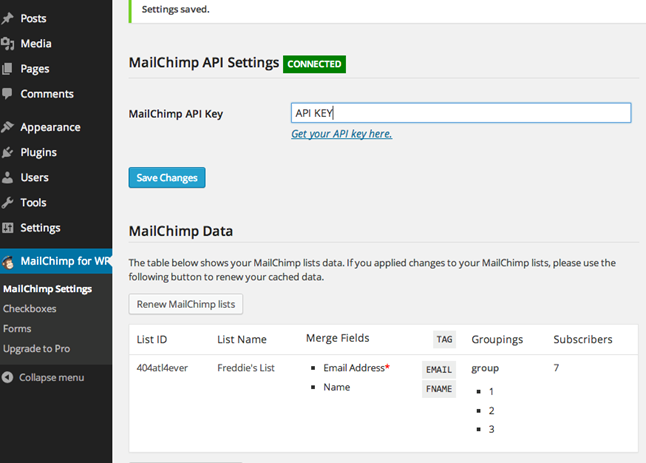Click the Collapse menu arrow icon

point(7,377)
